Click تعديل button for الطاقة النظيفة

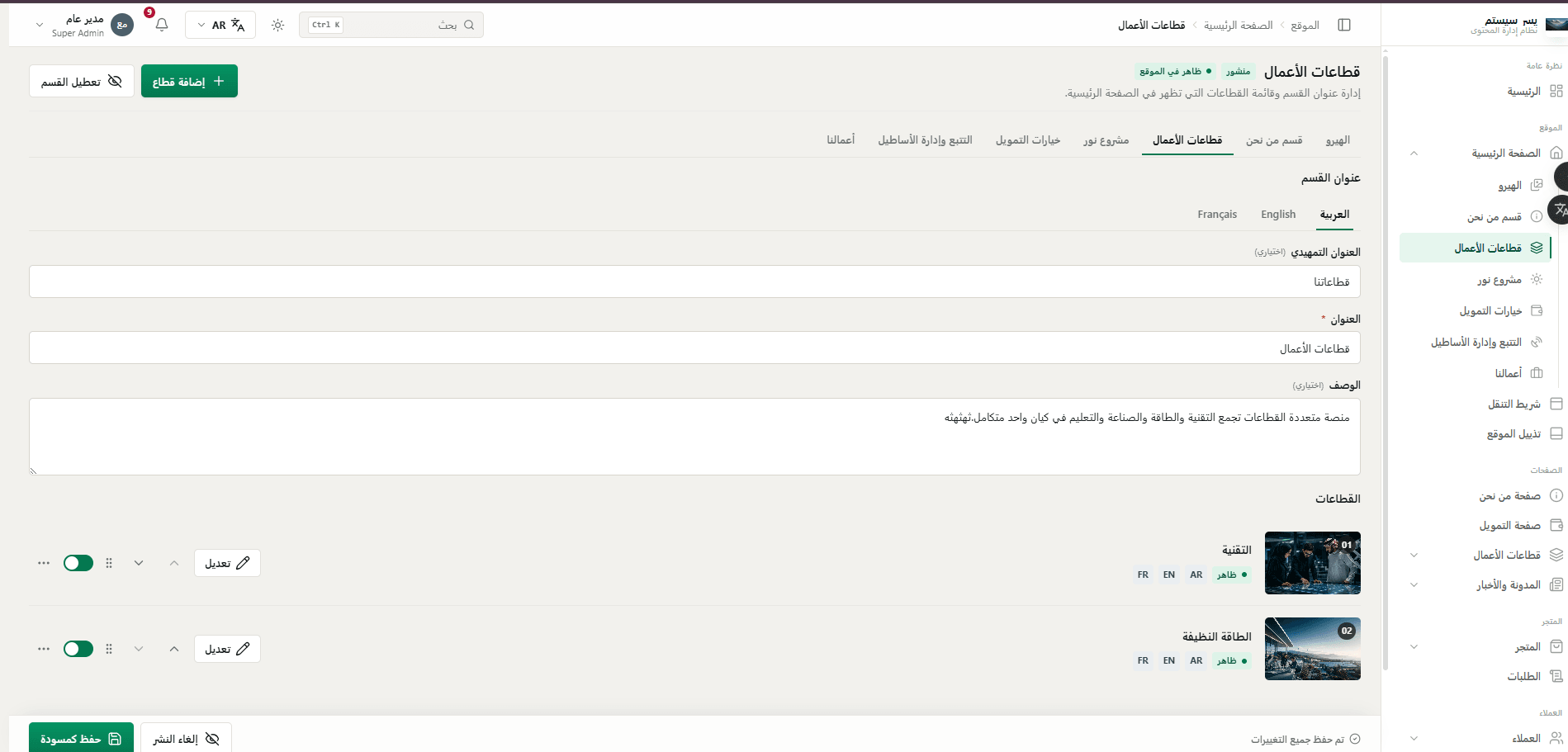click(x=227, y=649)
